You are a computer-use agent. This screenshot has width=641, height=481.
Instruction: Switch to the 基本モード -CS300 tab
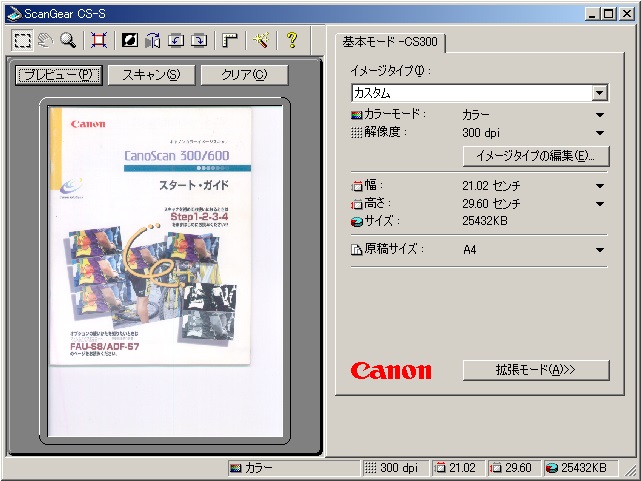pos(390,42)
